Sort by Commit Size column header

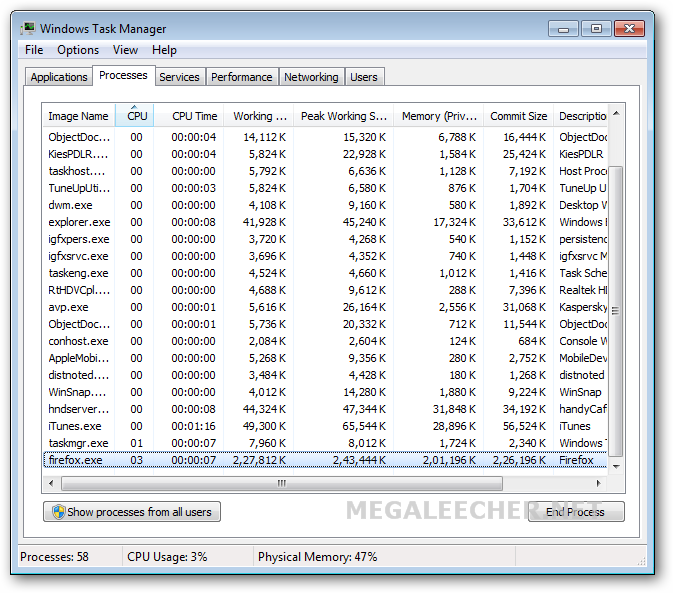518,116
